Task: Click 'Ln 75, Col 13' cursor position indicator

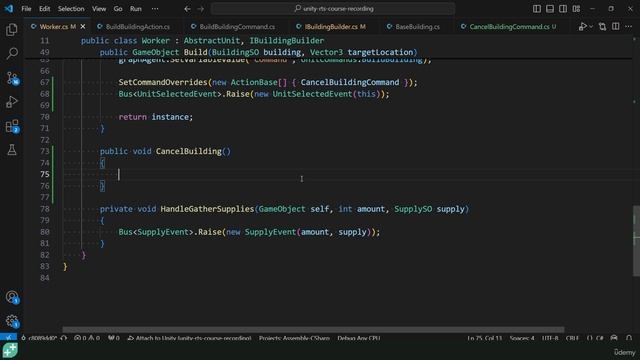Action: 484,338
